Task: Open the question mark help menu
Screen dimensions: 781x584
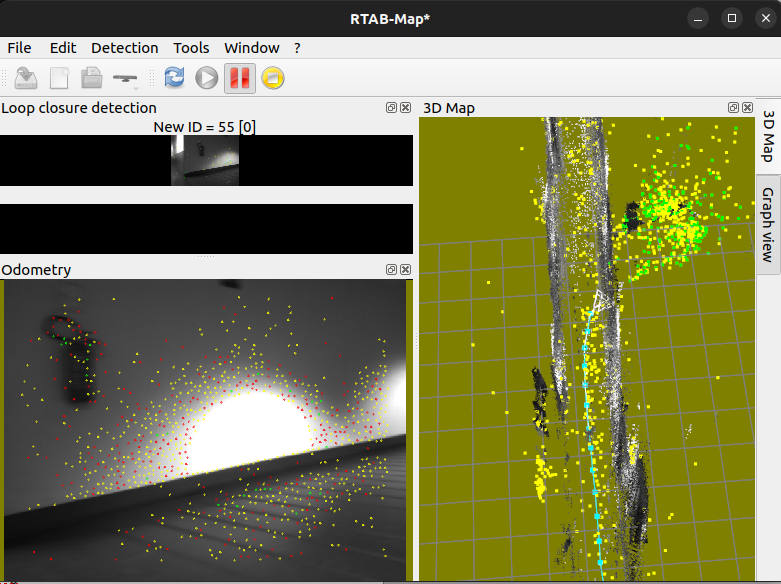Action: pyautogui.click(x=297, y=48)
